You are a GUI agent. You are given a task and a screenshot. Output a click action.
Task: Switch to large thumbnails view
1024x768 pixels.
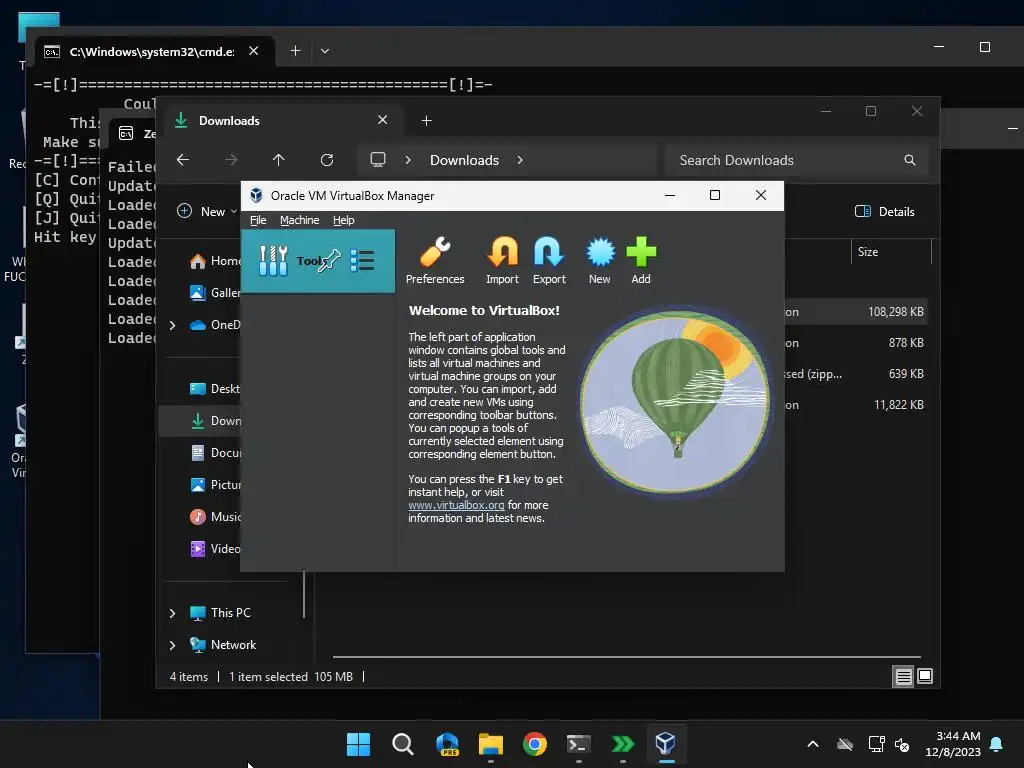[925, 676]
